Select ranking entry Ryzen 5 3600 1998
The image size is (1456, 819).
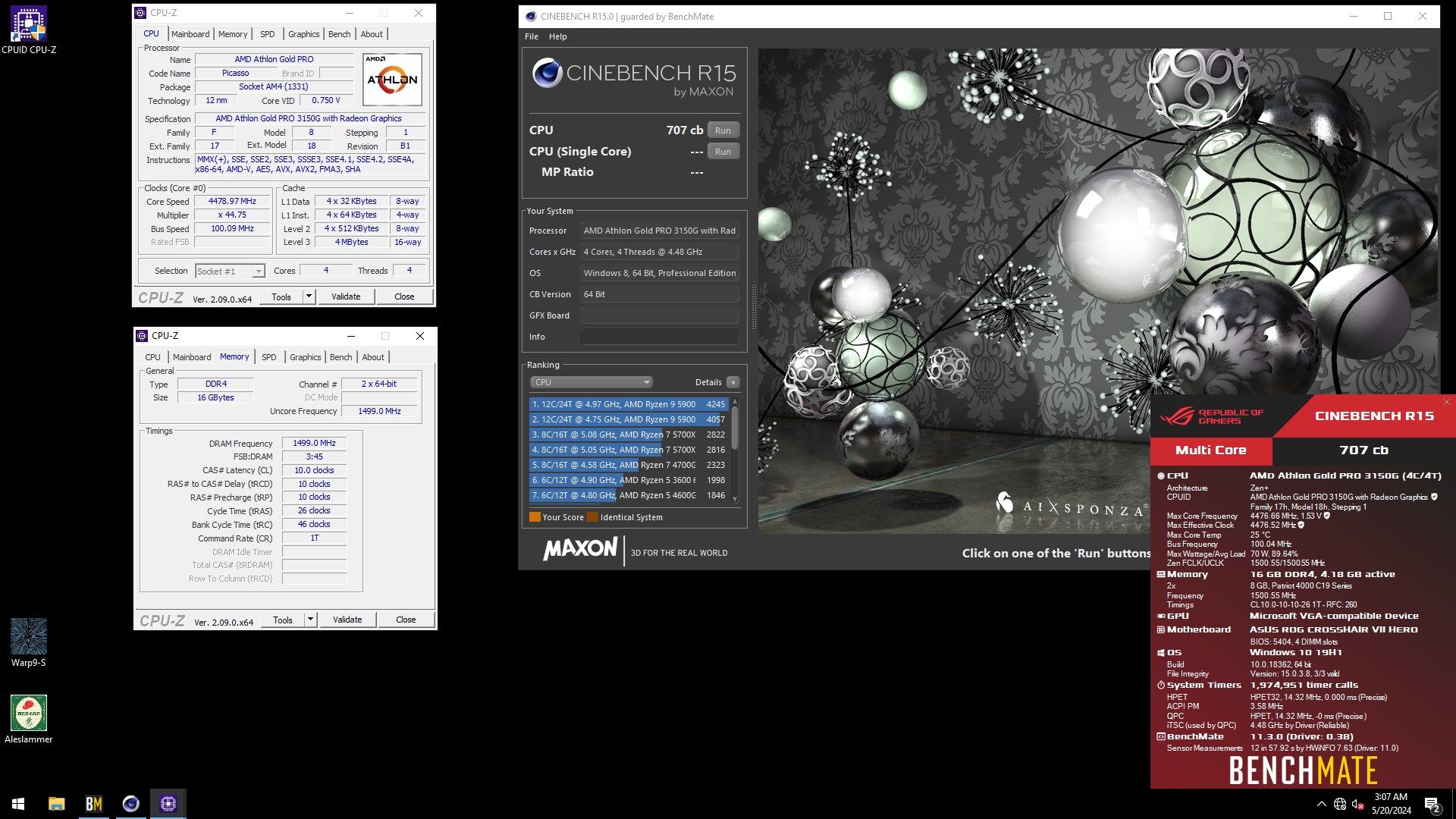click(629, 480)
